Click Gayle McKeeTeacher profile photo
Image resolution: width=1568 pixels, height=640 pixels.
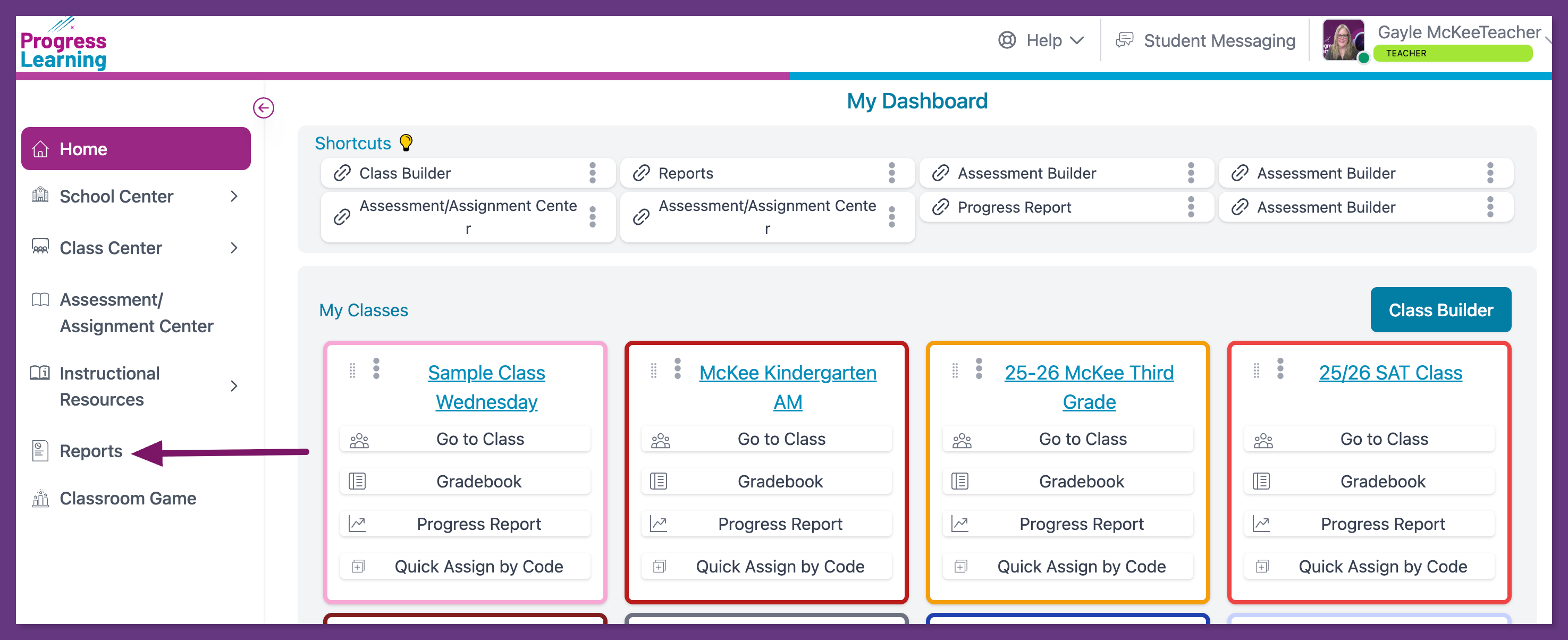[x=1343, y=40]
